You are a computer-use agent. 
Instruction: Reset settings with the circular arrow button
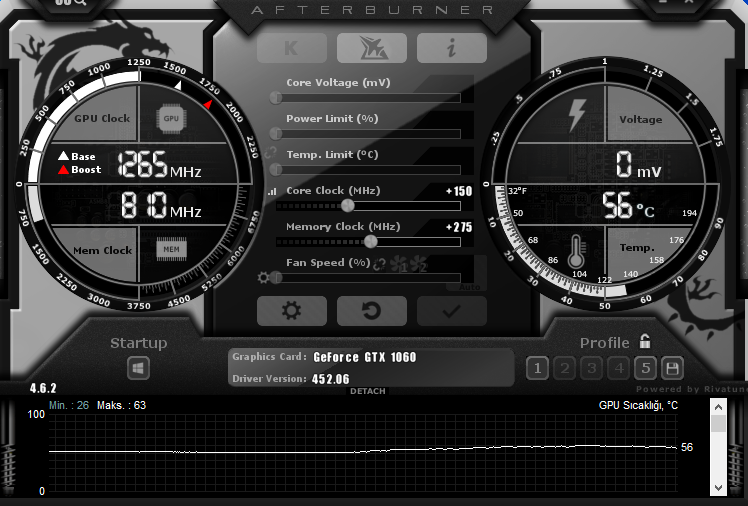tap(372, 311)
